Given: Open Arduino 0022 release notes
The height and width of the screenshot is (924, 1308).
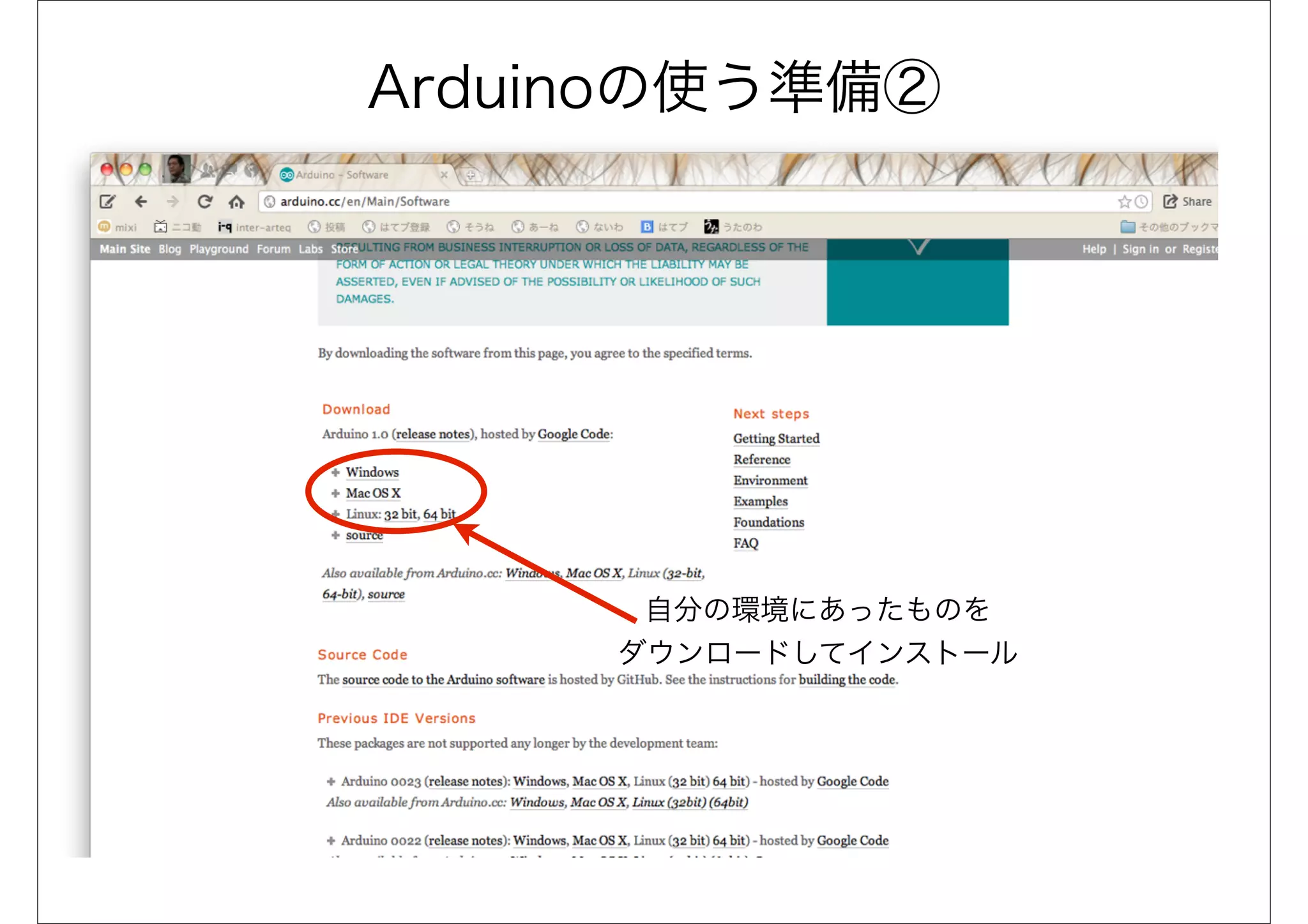Looking at the screenshot, I should [466, 841].
